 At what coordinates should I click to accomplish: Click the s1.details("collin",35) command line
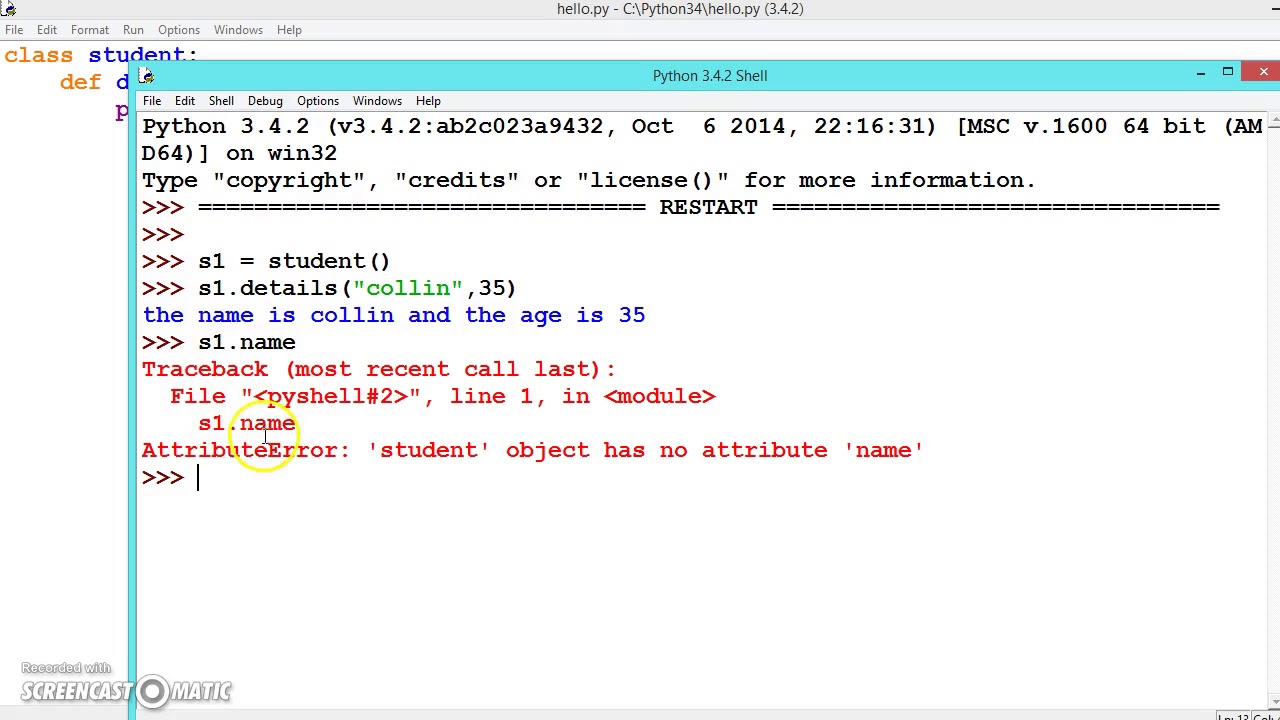tap(357, 289)
